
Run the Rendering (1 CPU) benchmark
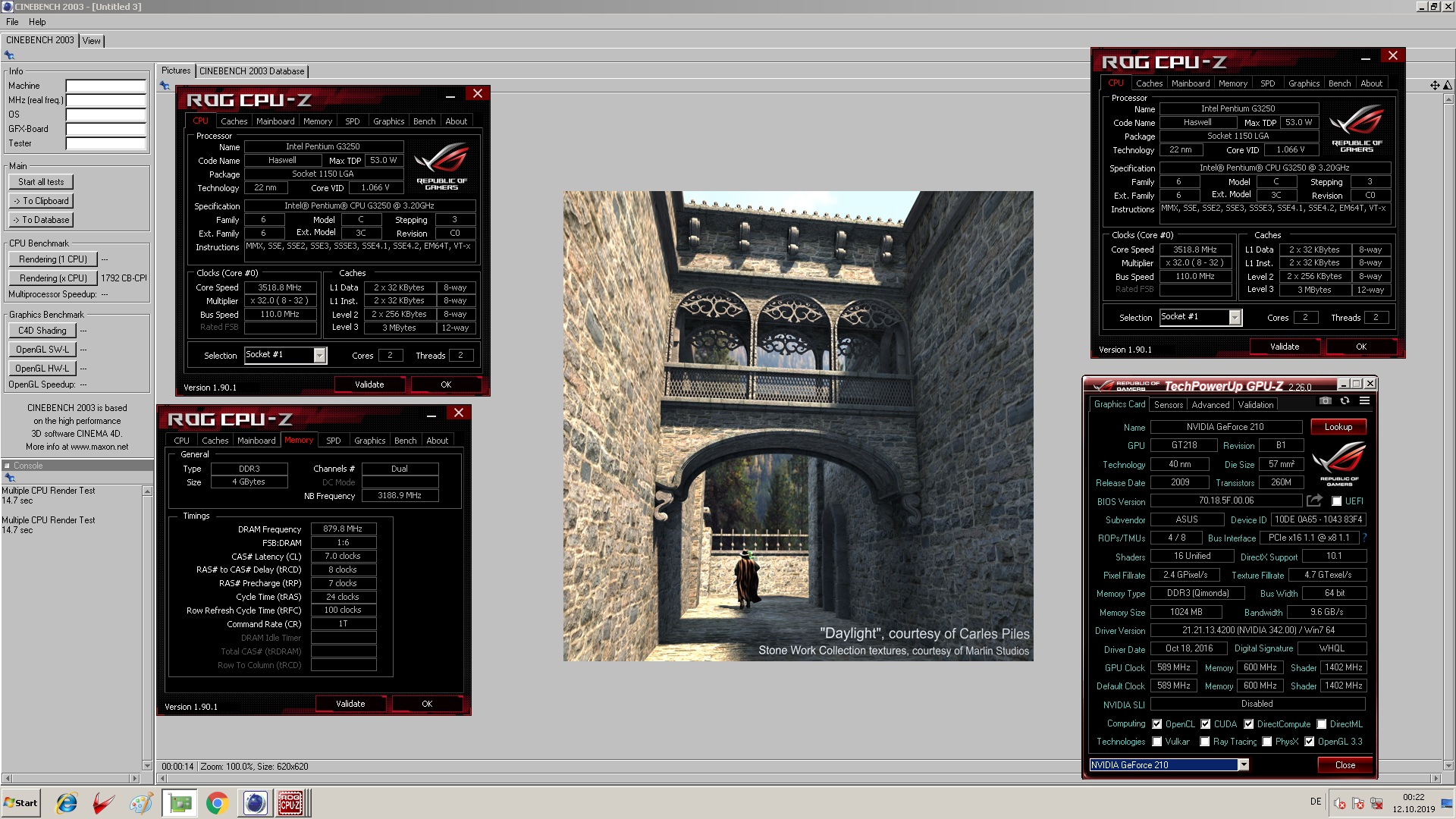pyautogui.click(x=53, y=259)
